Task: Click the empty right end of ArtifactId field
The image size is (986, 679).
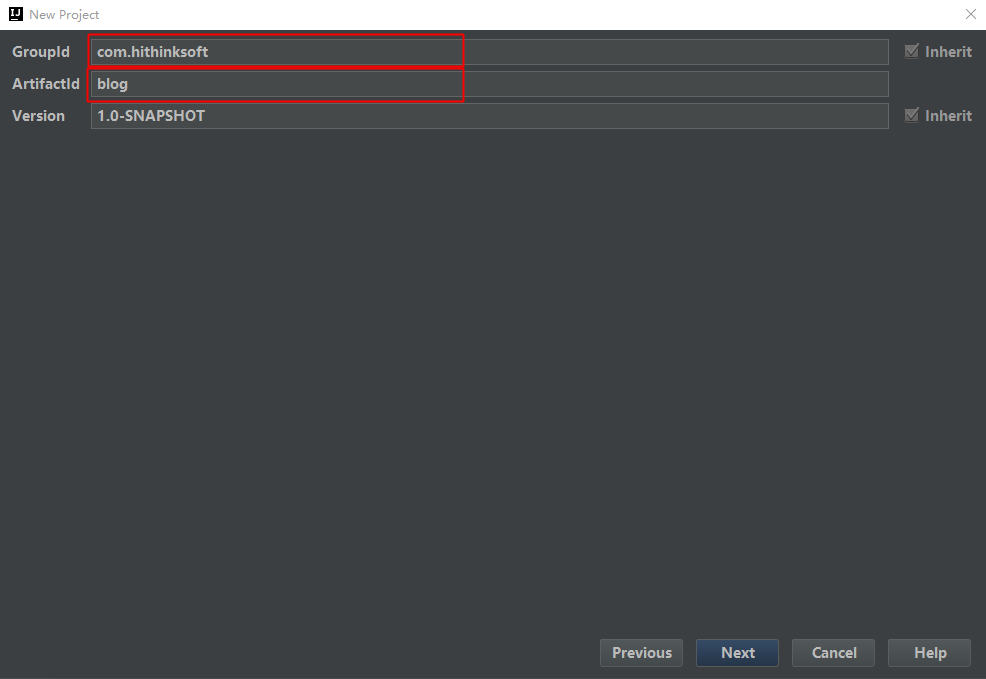Action: (x=780, y=84)
